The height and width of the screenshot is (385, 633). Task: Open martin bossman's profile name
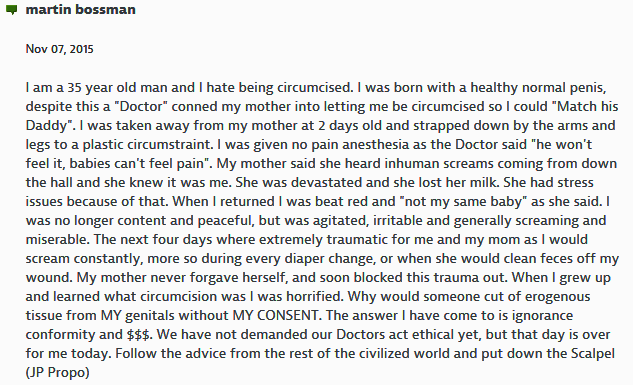click(81, 9)
